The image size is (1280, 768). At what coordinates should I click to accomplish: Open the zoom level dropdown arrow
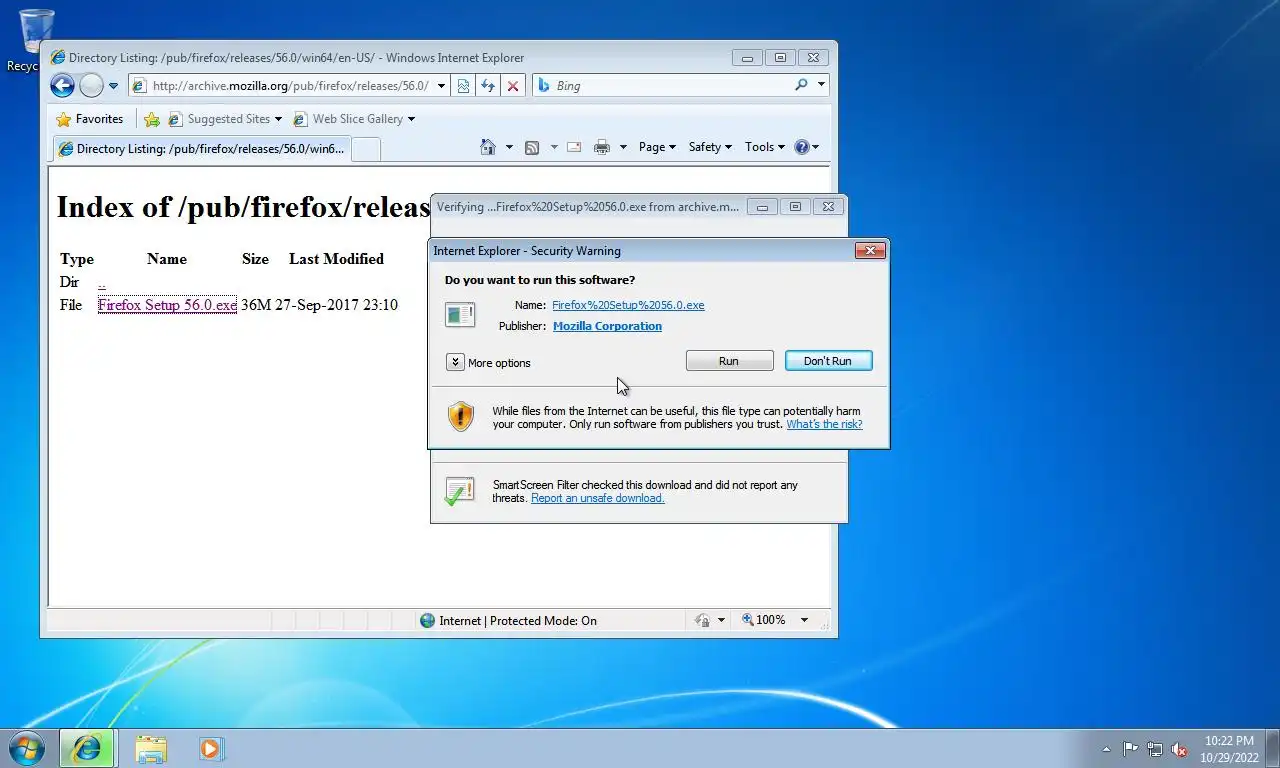coord(803,620)
